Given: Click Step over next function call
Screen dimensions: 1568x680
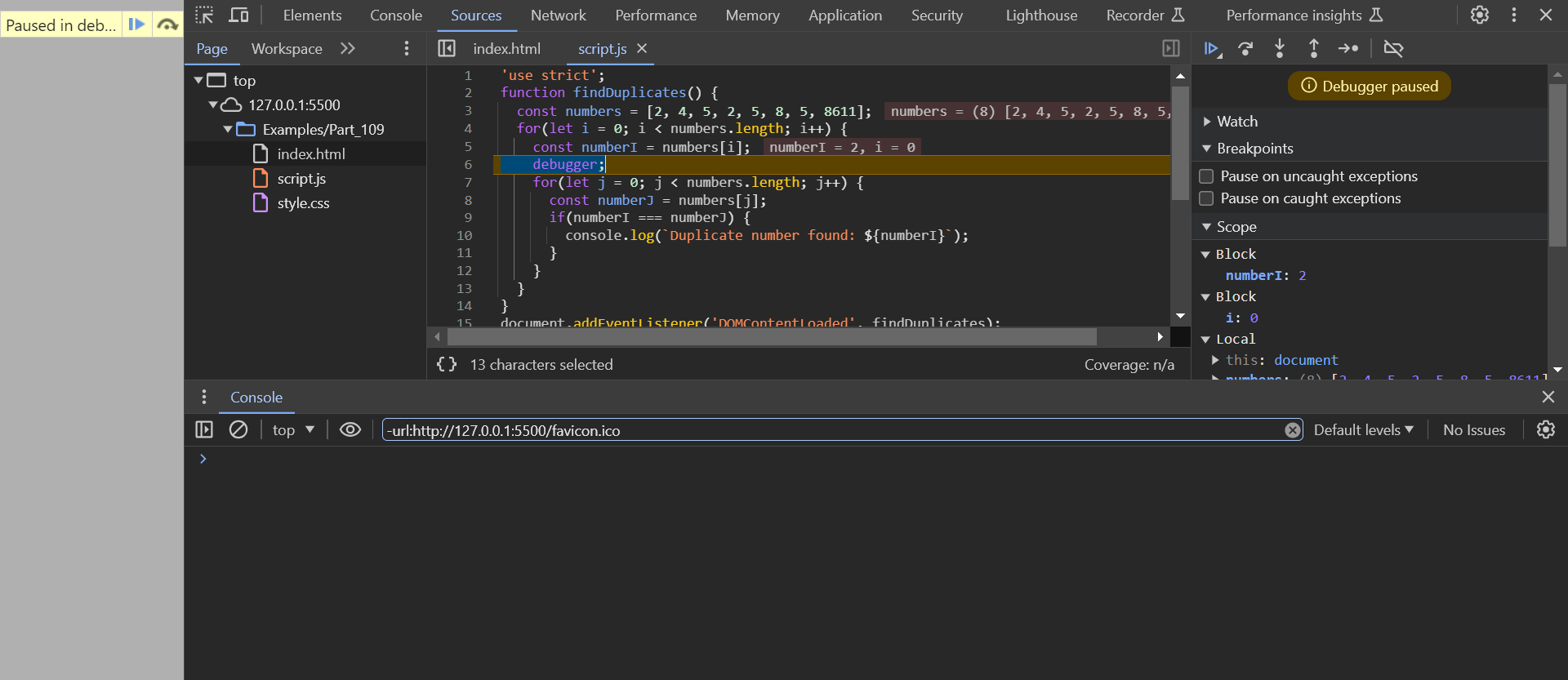Looking at the screenshot, I should coord(1245,49).
